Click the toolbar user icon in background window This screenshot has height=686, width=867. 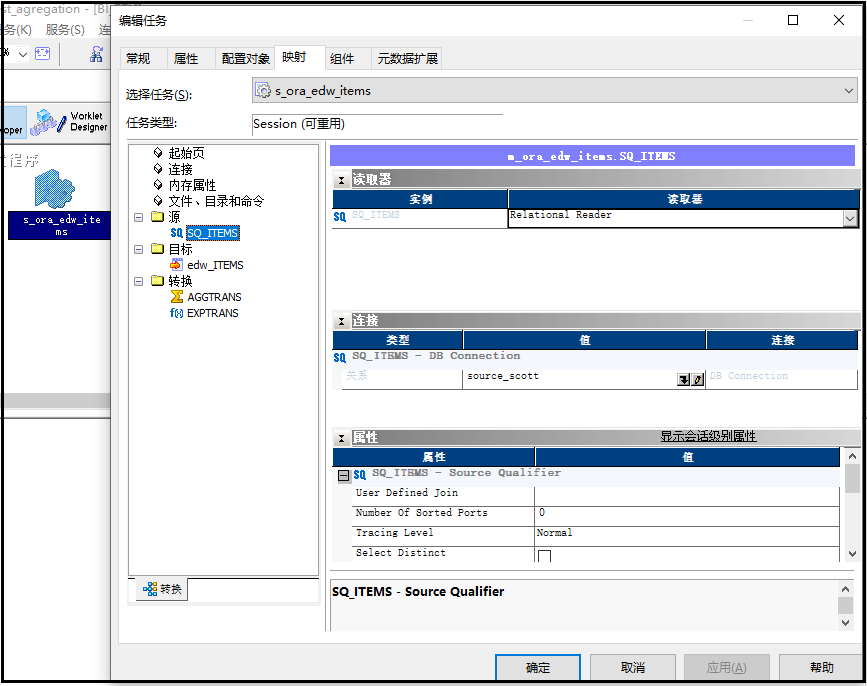point(96,54)
